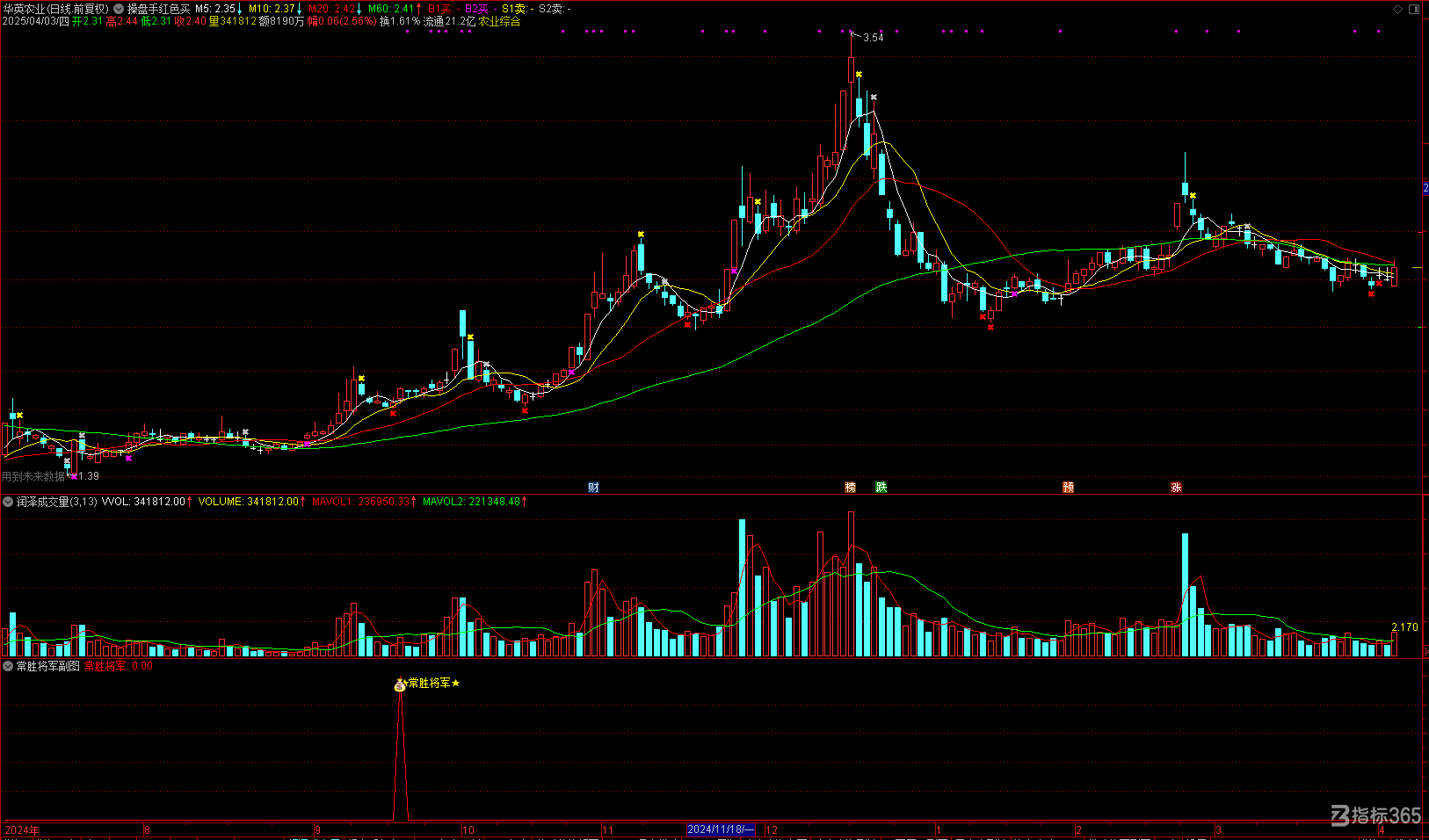Viewport: 1429px width, 840px height.
Task: Click the diamond icon at top right
Action: click(1398, 9)
